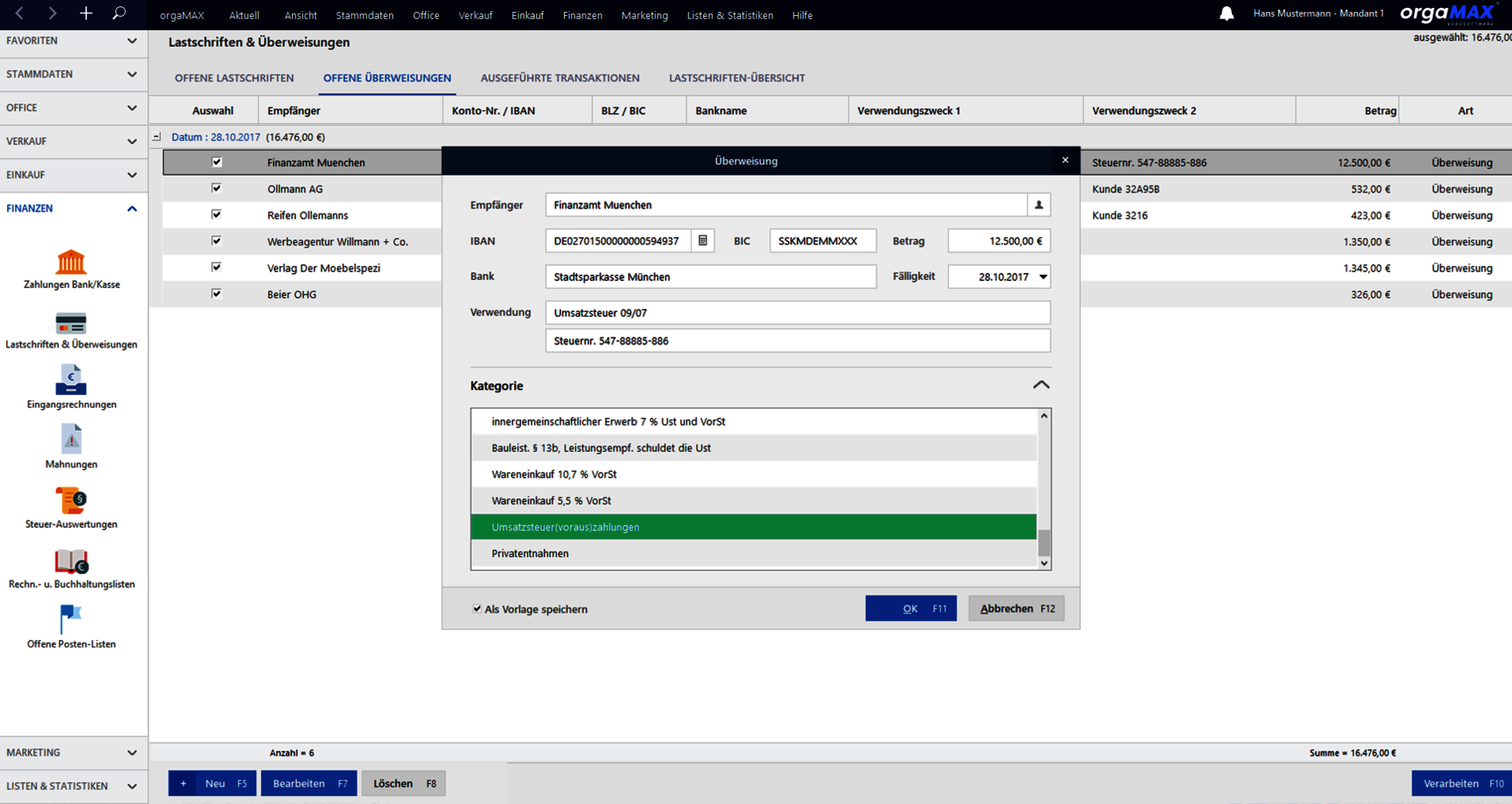Uncheck the Finanzamt Muenchen row checkbox
The height and width of the screenshot is (804, 1512).
point(216,162)
